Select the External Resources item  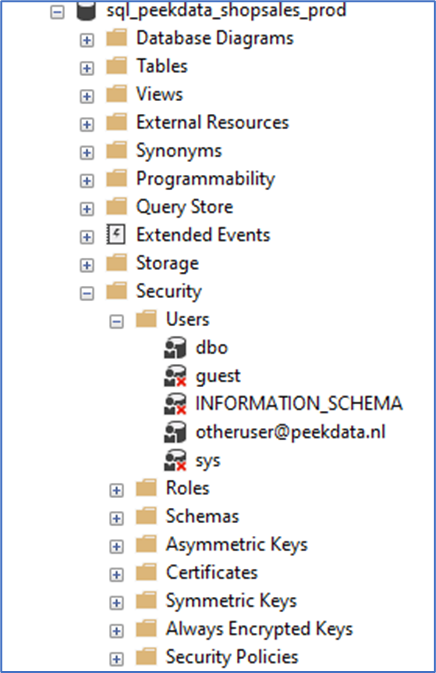click(212, 122)
